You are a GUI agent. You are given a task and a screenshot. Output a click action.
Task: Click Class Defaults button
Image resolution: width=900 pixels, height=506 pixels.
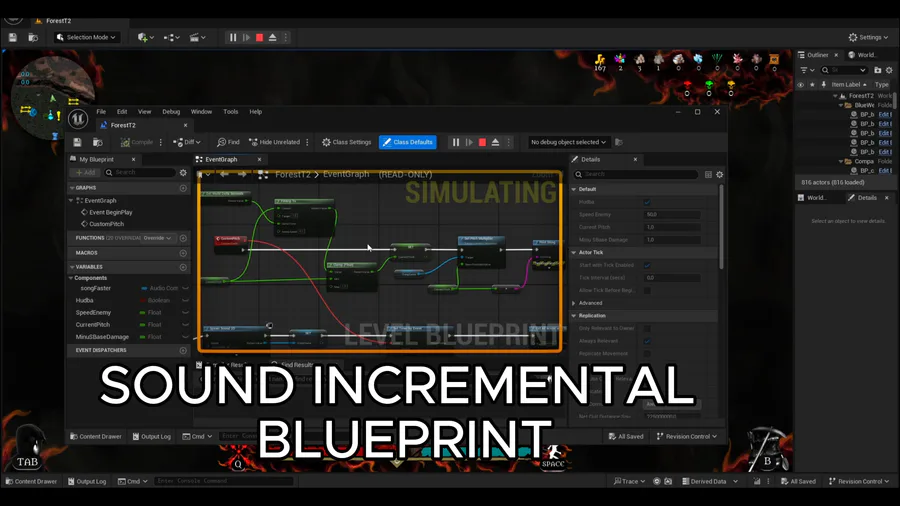[x=408, y=142]
